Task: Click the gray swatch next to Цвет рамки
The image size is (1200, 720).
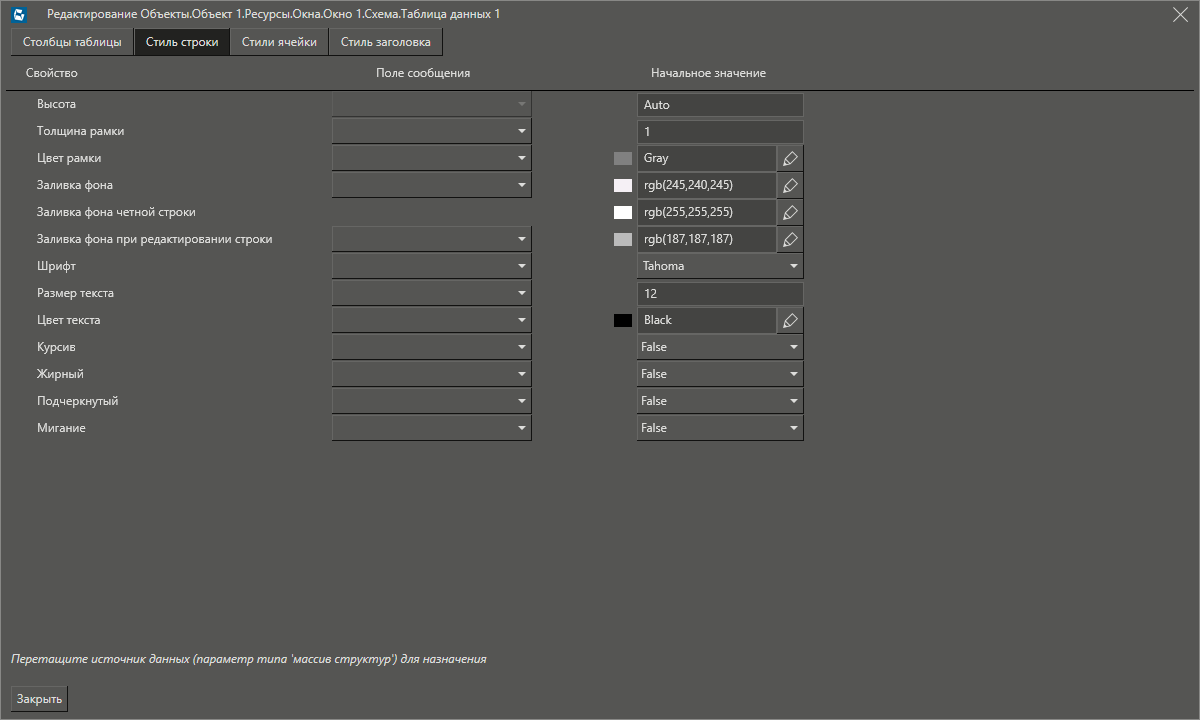Action: (x=623, y=157)
